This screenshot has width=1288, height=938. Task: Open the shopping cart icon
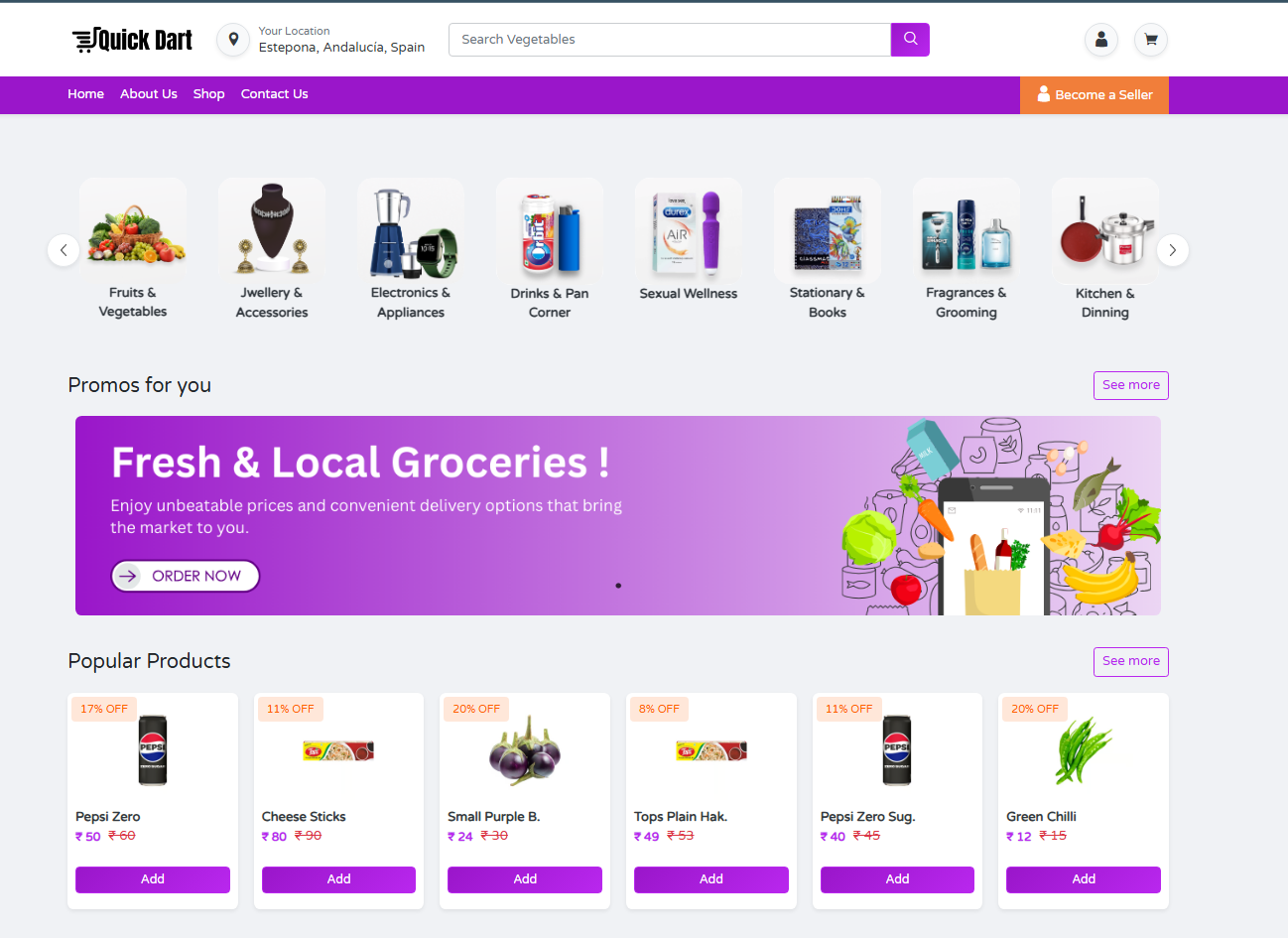click(x=1151, y=40)
